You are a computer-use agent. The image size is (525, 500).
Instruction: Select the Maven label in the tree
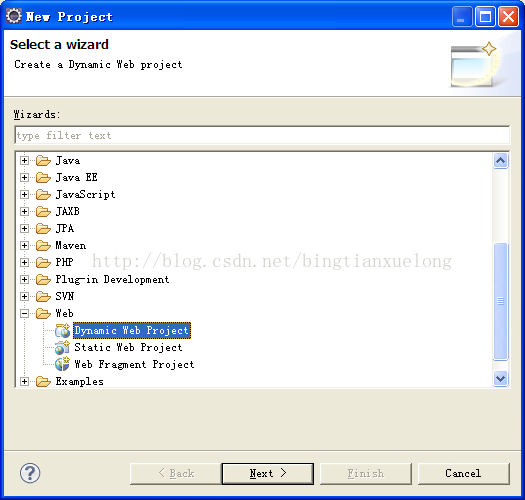coord(71,245)
